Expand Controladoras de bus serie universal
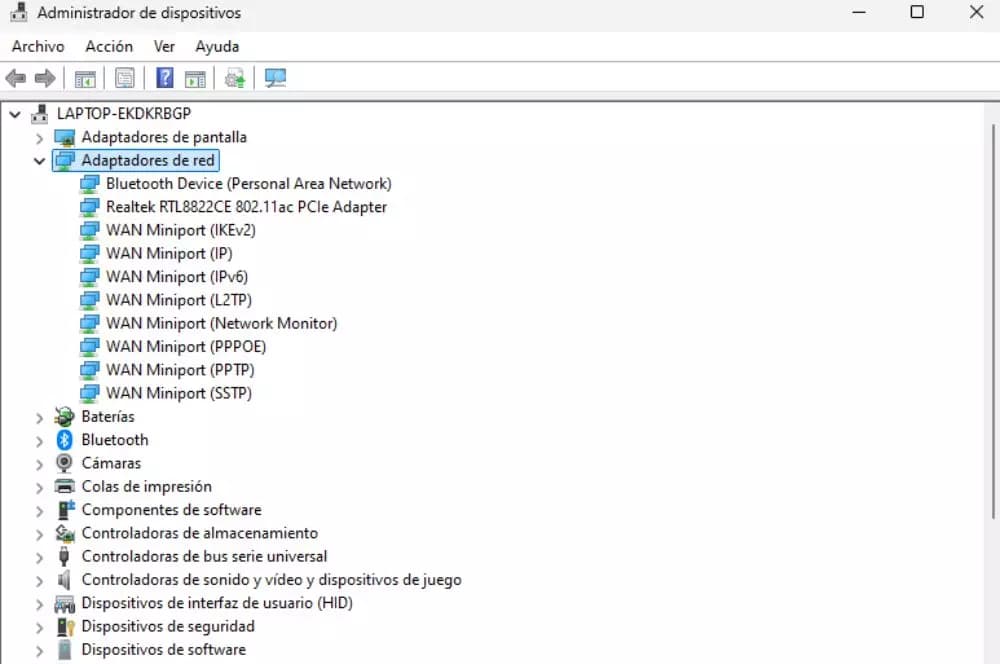Screen dimensions: 1000x664 (39, 557)
